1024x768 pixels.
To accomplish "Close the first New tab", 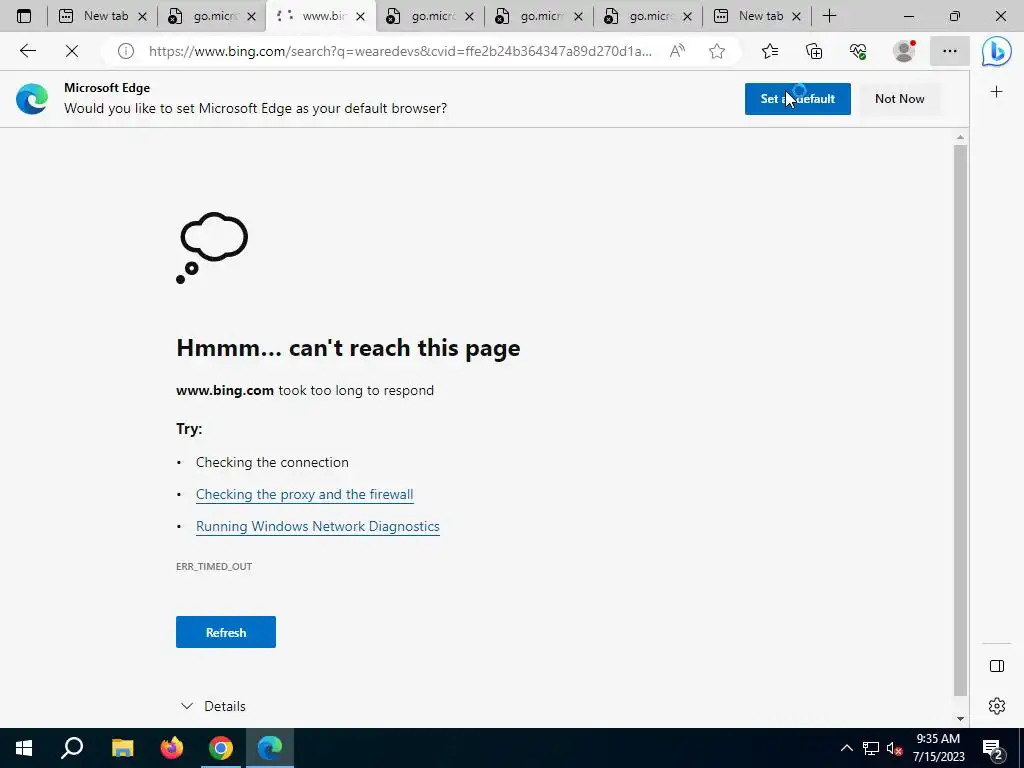I will coord(142,17).
